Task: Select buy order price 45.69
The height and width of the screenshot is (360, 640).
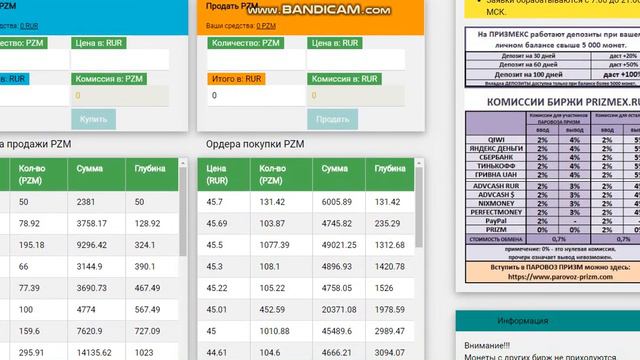Action: [x=217, y=224]
